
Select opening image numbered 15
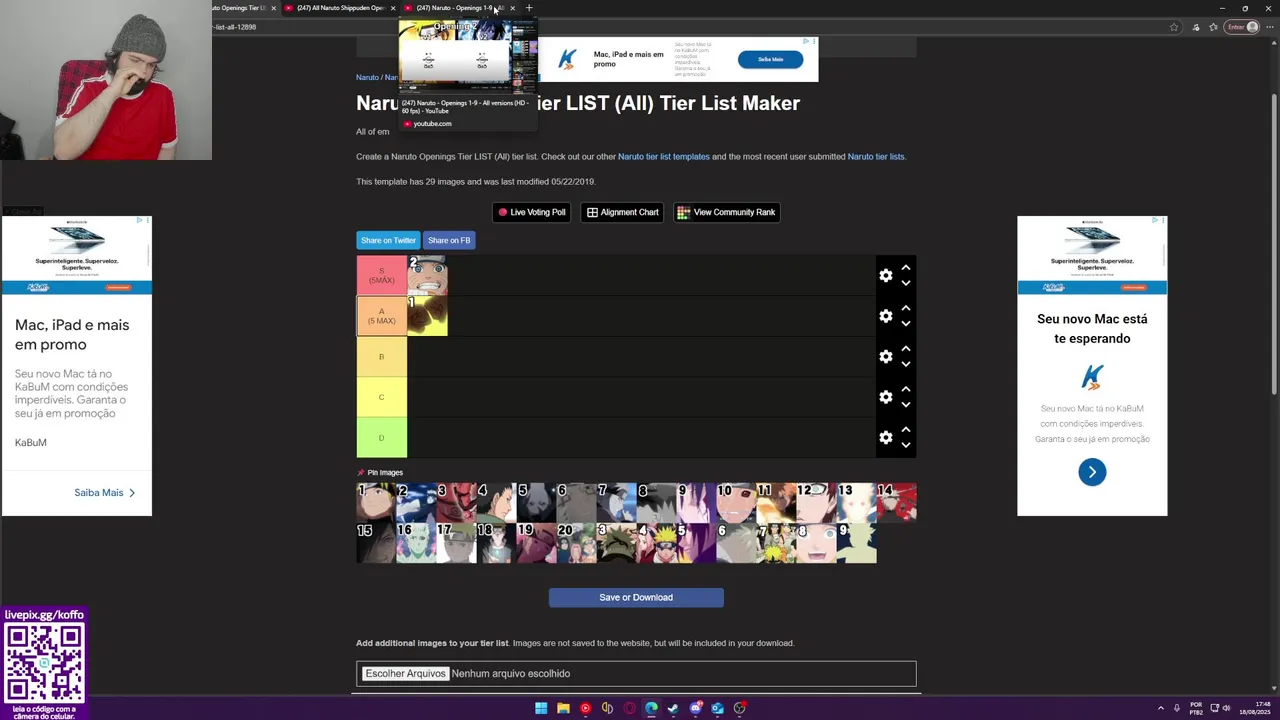point(376,543)
